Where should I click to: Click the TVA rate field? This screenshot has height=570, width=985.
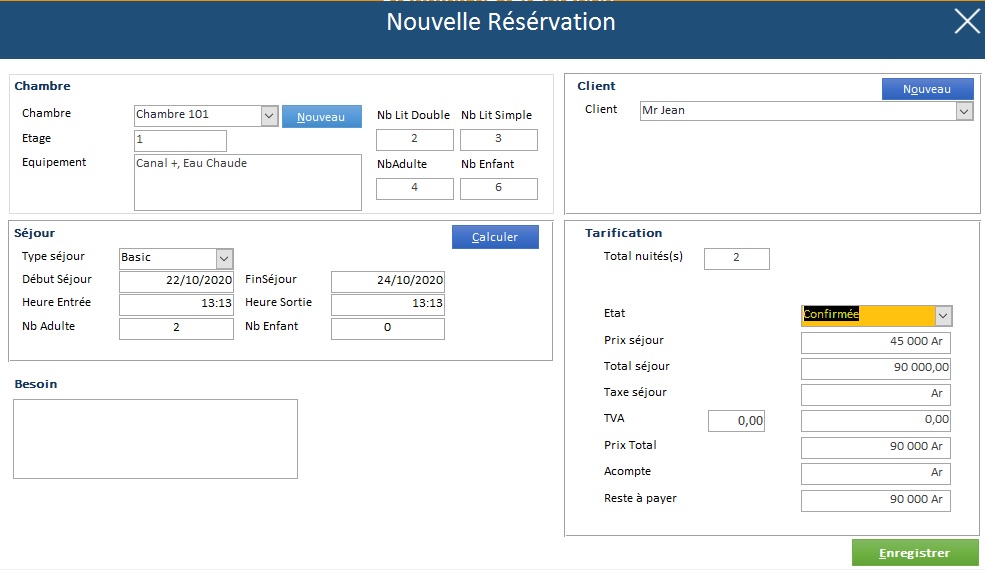click(x=736, y=421)
